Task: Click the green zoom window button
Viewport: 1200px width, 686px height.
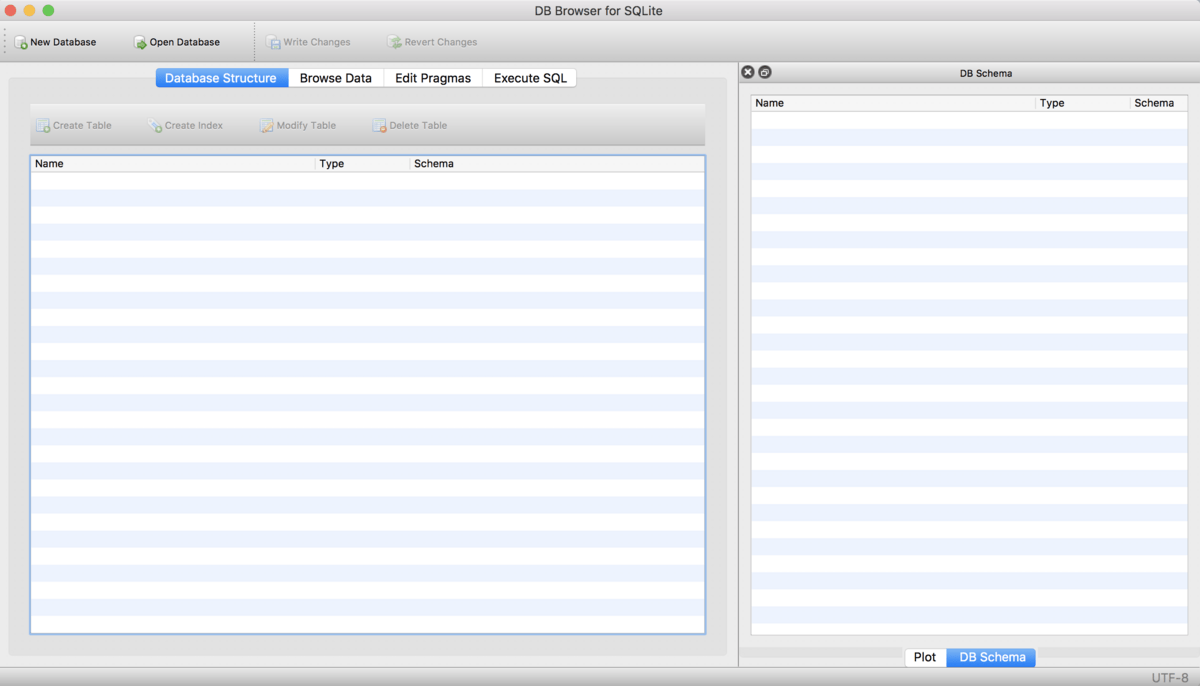Action: tap(48, 10)
